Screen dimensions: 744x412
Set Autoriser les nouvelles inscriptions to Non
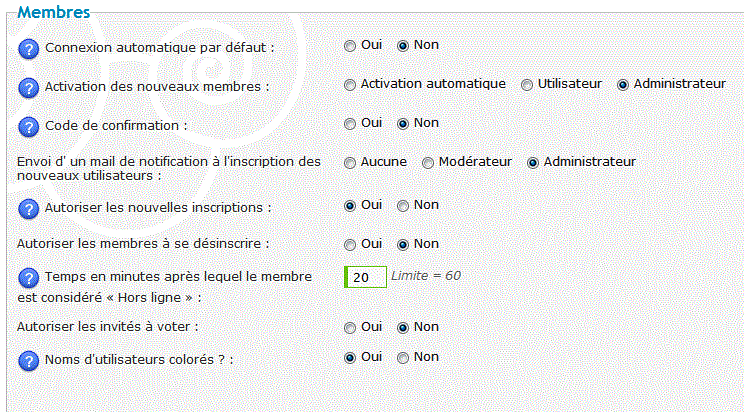tap(403, 206)
